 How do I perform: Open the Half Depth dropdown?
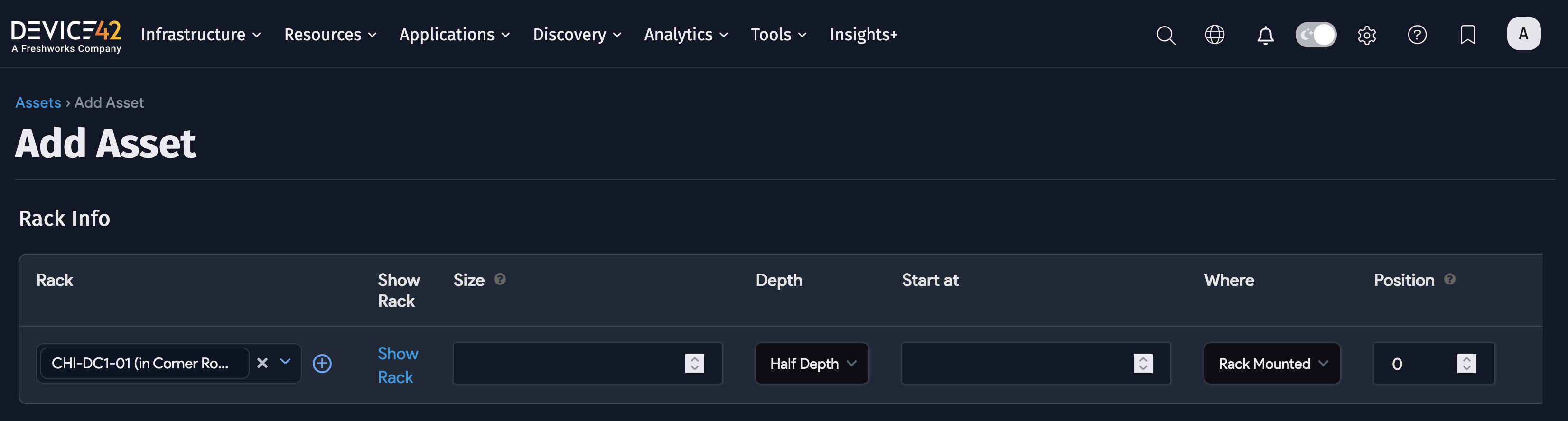pyautogui.click(x=812, y=364)
